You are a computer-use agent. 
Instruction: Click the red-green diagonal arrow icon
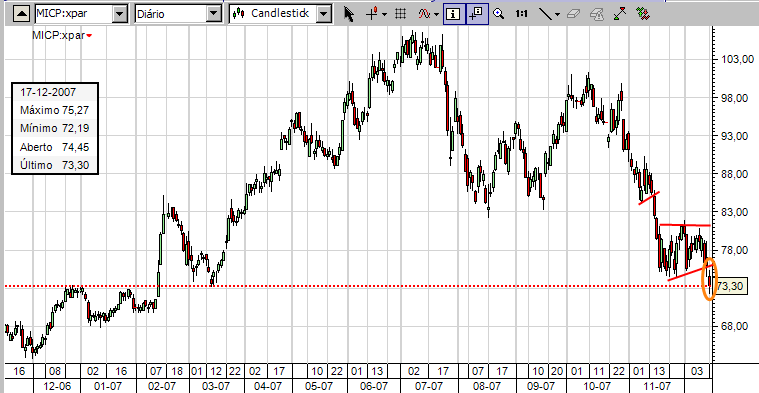coord(620,14)
